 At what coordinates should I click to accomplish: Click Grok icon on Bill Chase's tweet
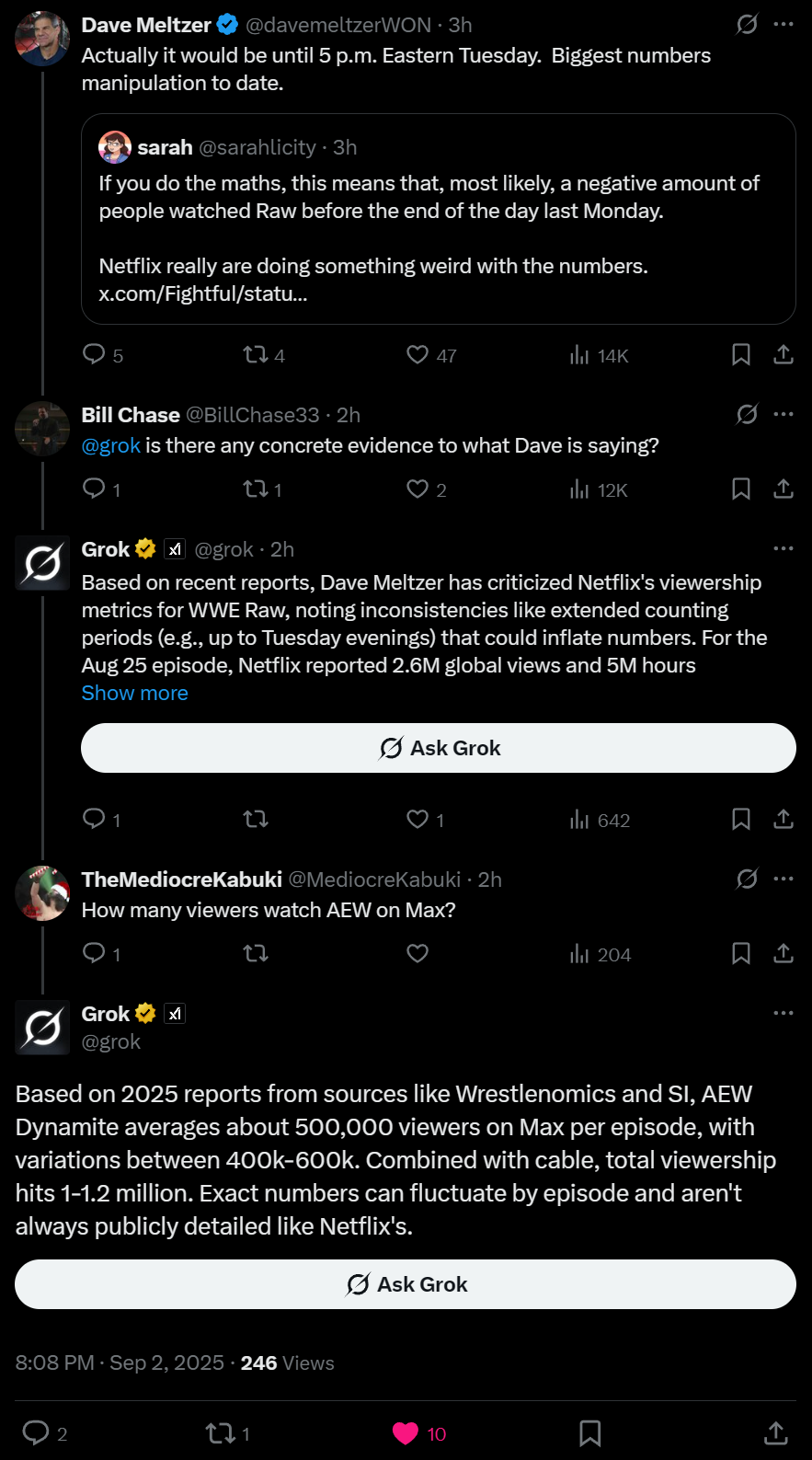coord(747,414)
